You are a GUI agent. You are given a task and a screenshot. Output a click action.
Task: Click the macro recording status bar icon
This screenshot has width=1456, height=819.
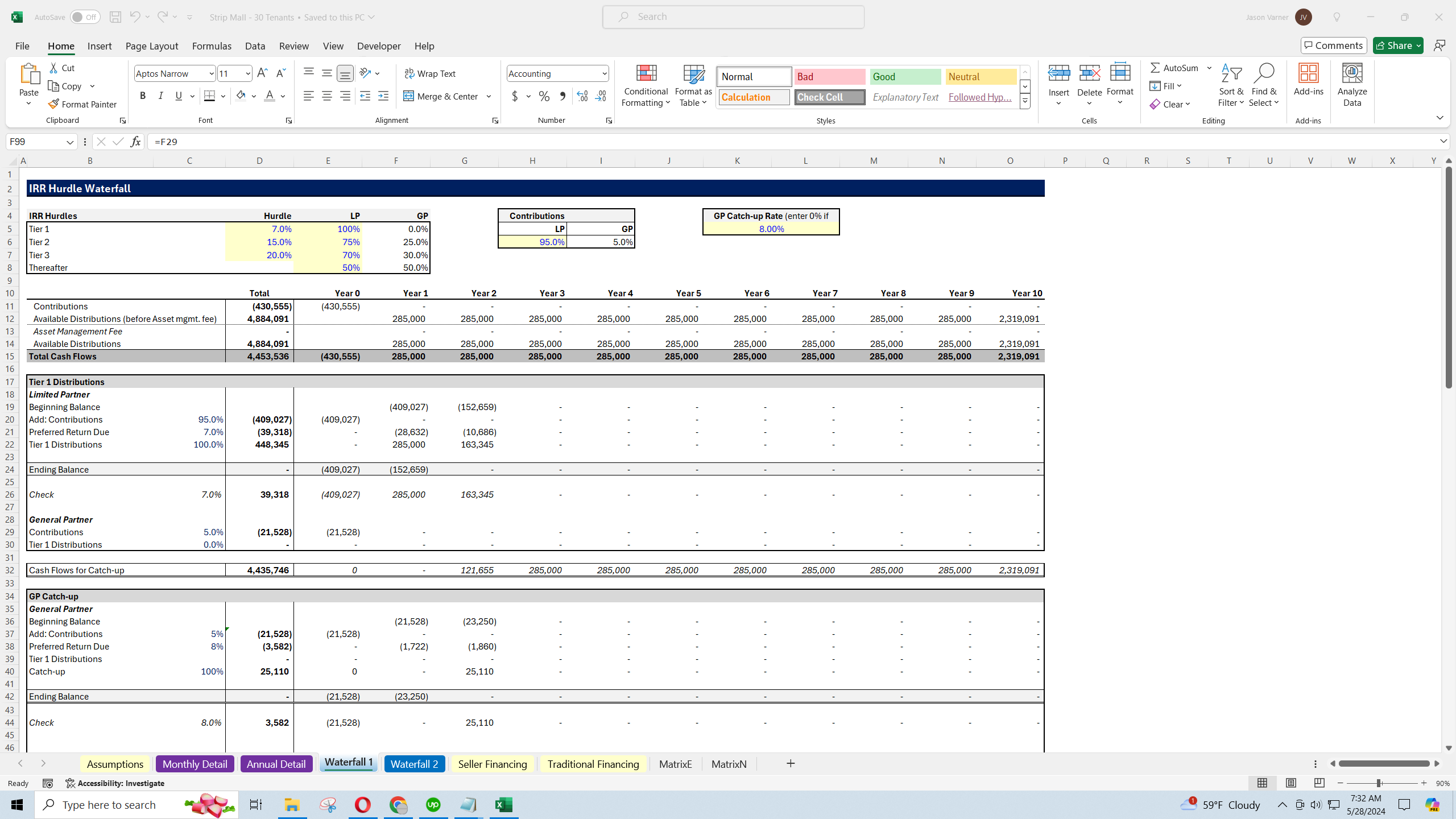tap(48, 783)
